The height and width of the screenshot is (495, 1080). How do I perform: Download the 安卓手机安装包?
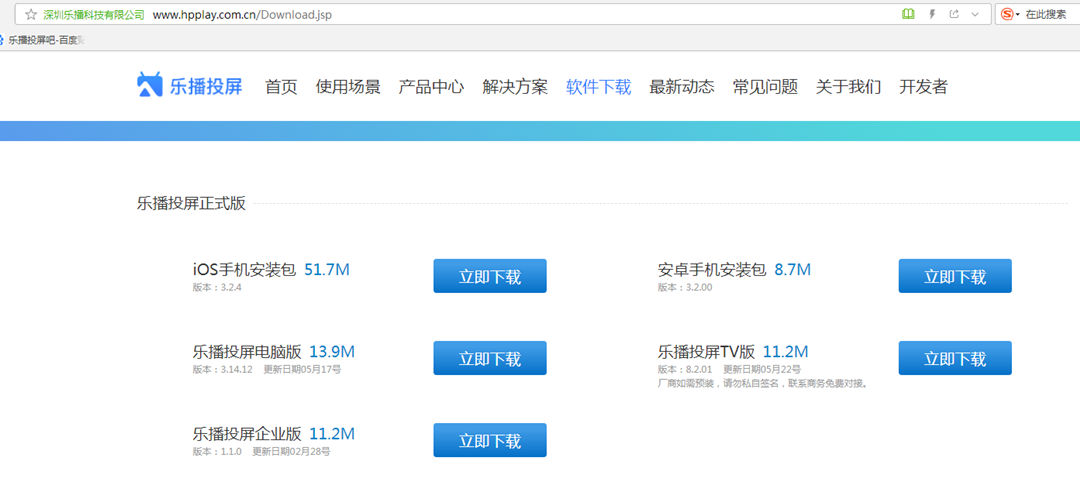click(x=955, y=276)
